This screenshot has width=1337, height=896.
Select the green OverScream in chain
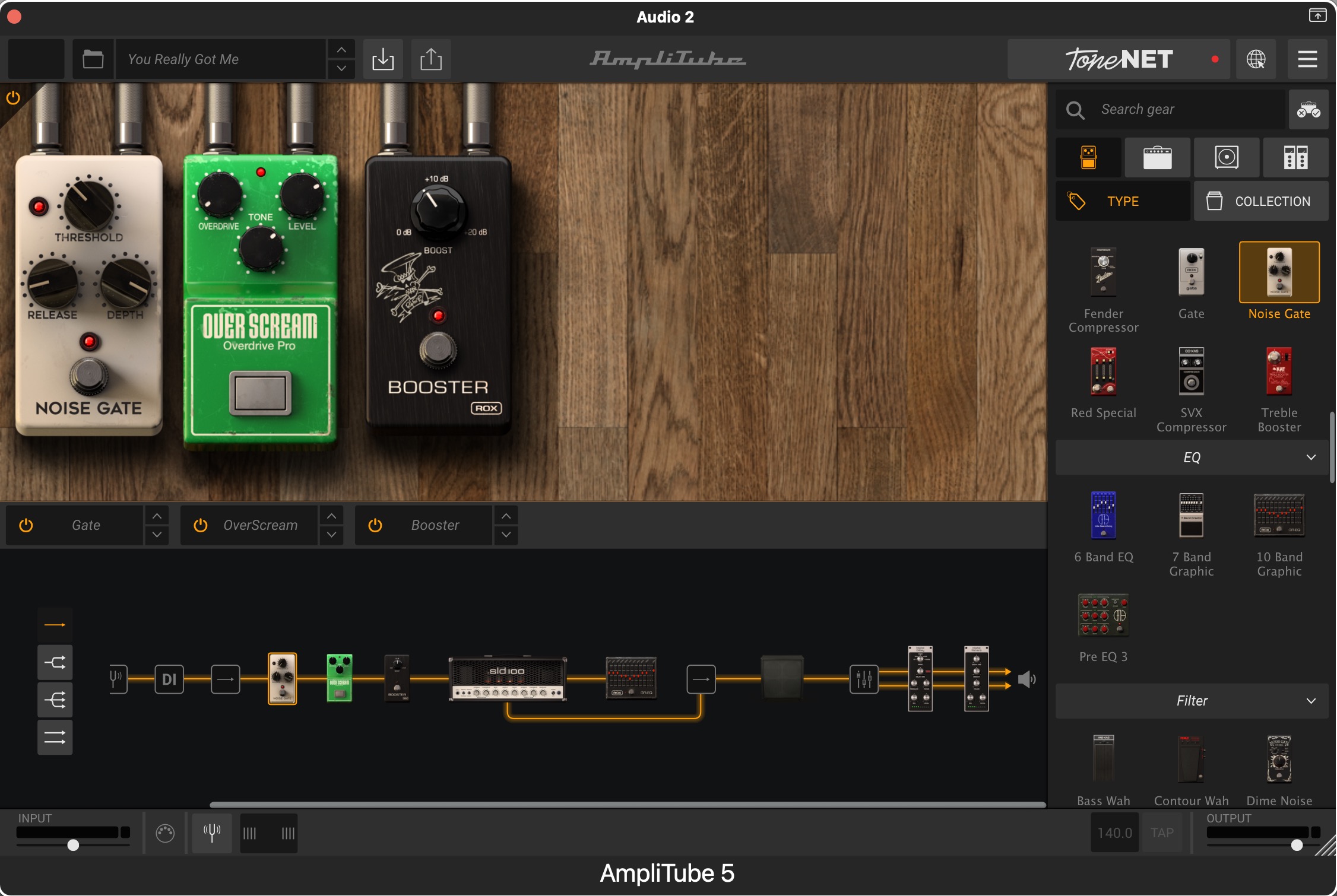tap(340, 678)
